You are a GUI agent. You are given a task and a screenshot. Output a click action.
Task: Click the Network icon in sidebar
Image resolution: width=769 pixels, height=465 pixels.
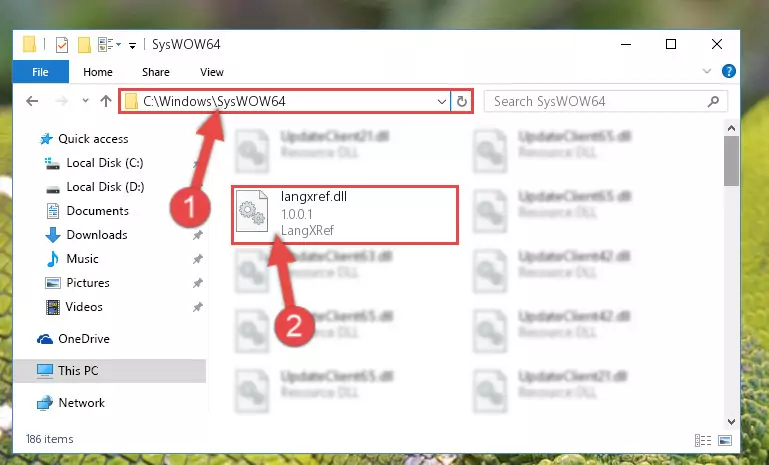(45, 403)
